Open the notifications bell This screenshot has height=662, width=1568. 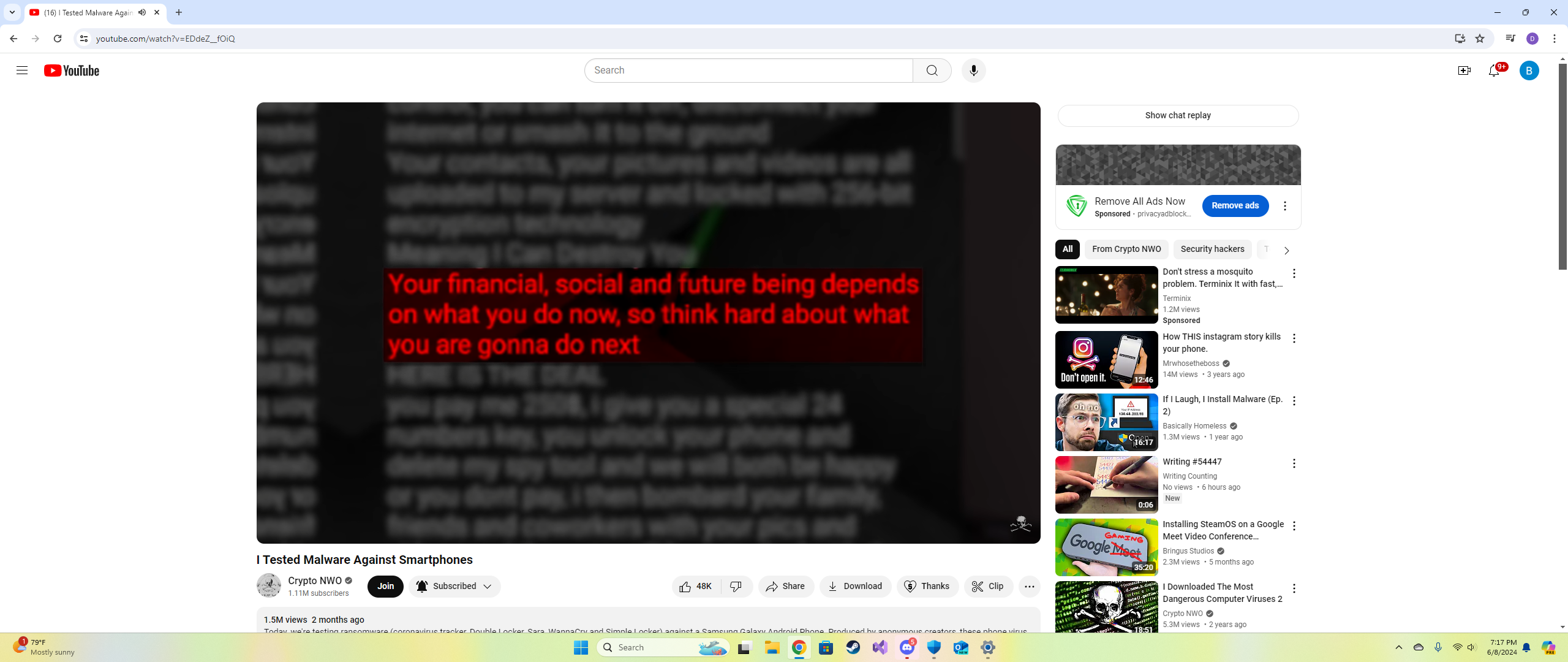pos(1494,70)
